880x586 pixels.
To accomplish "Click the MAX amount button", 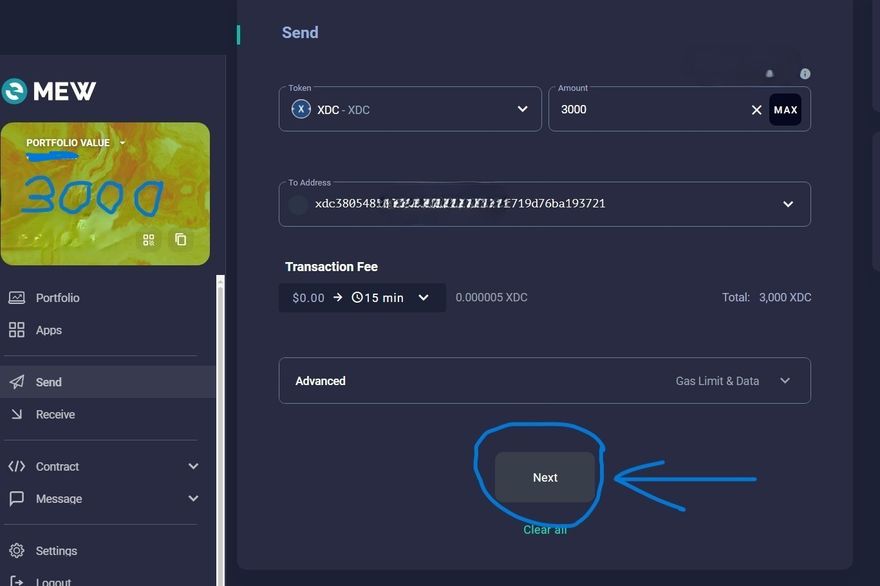I will click(785, 110).
